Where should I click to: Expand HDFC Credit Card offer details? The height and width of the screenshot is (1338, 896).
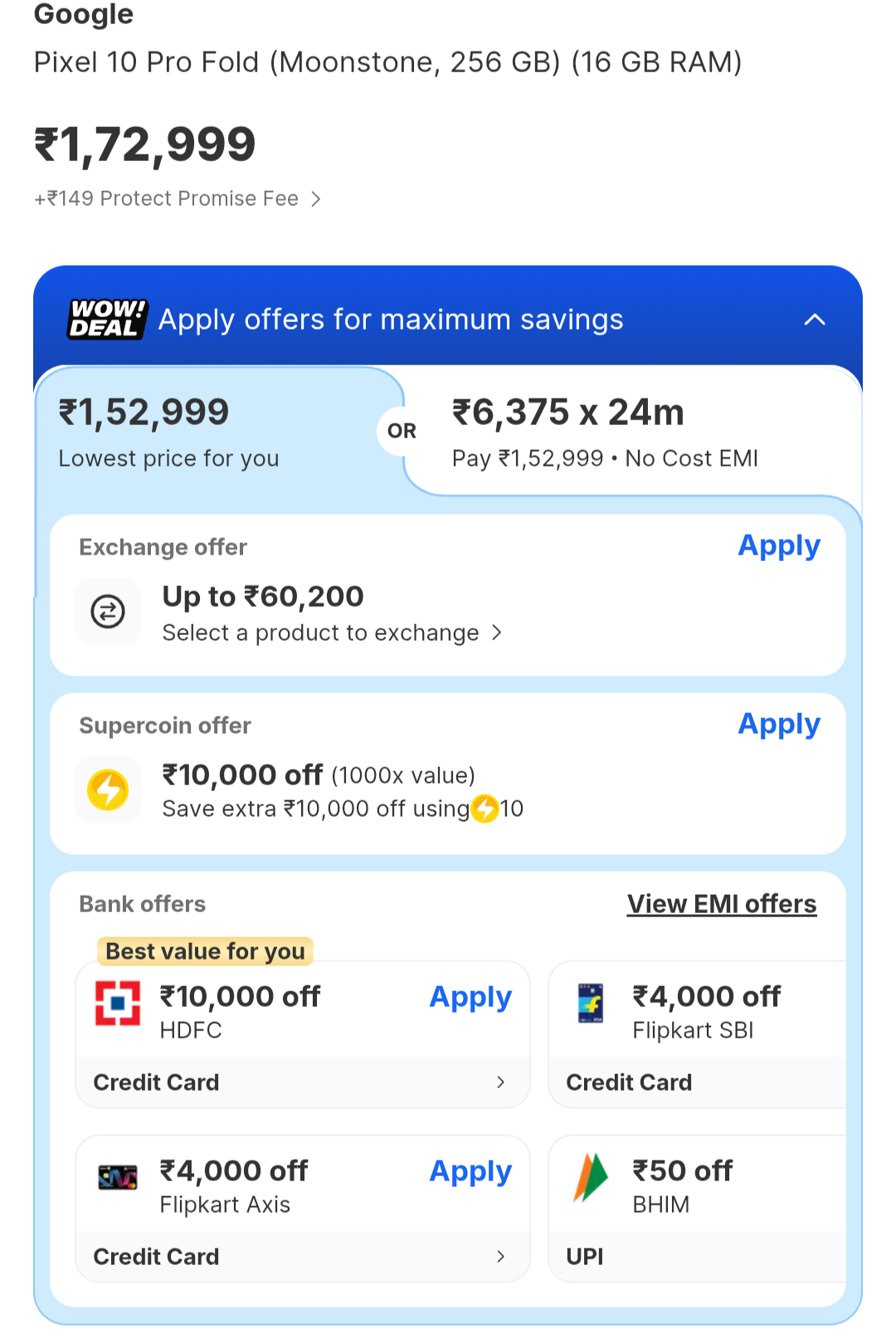[x=500, y=1082]
